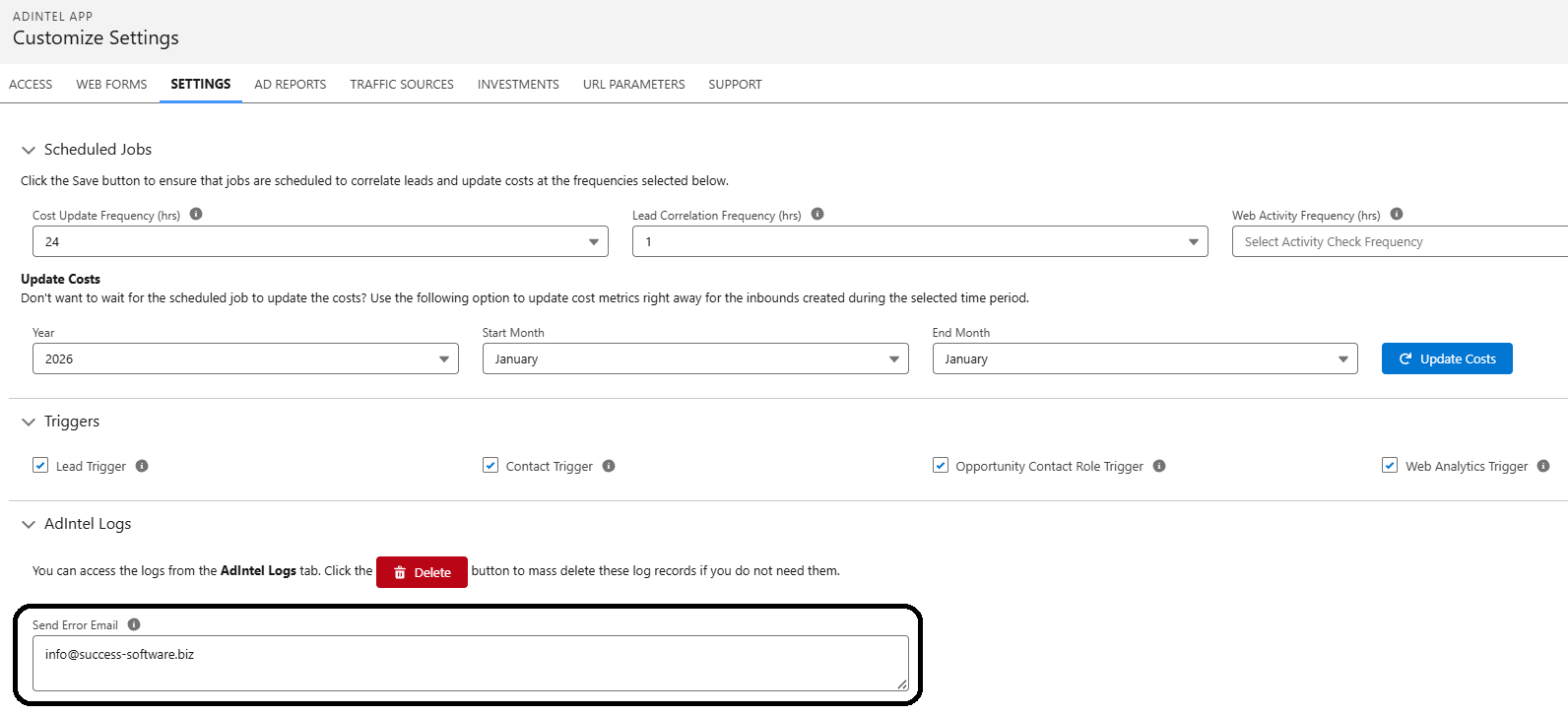
Task: Collapse the Scheduled Jobs section
Action: coord(29,150)
